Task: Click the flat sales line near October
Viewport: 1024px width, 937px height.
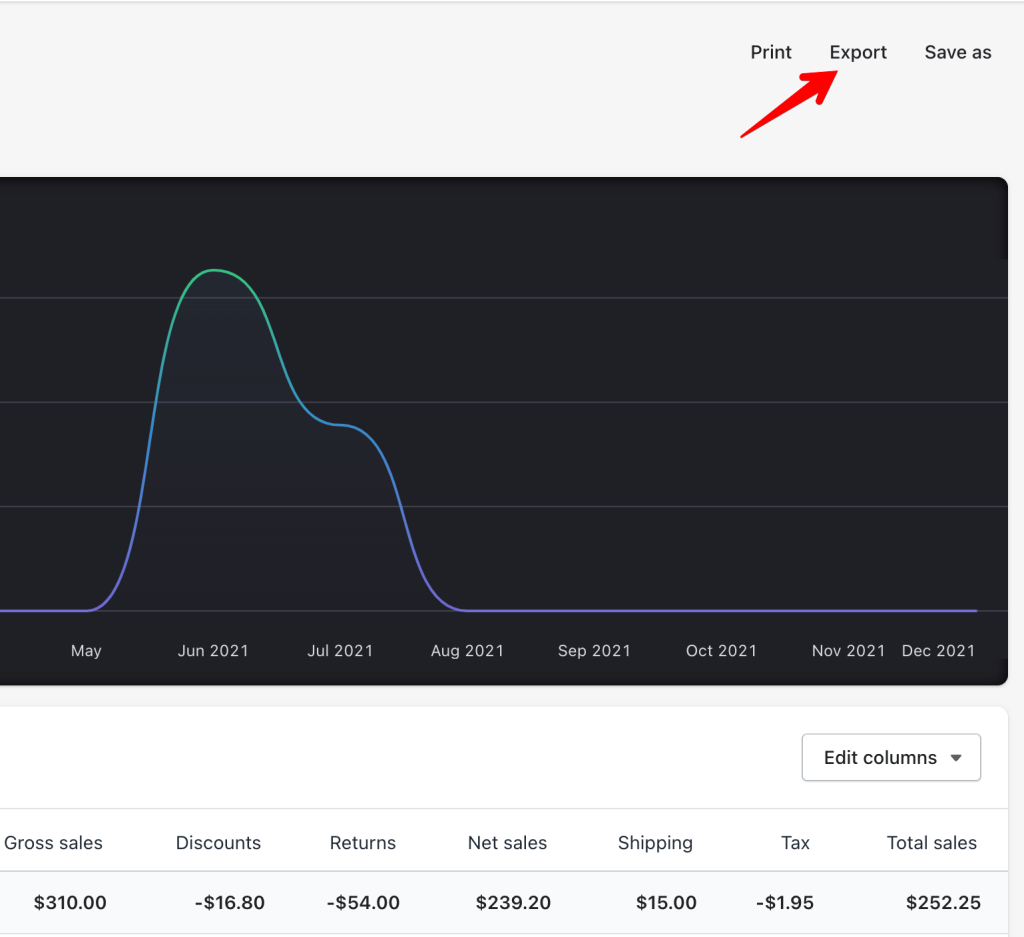Action: pyautogui.click(x=722, y=610)
